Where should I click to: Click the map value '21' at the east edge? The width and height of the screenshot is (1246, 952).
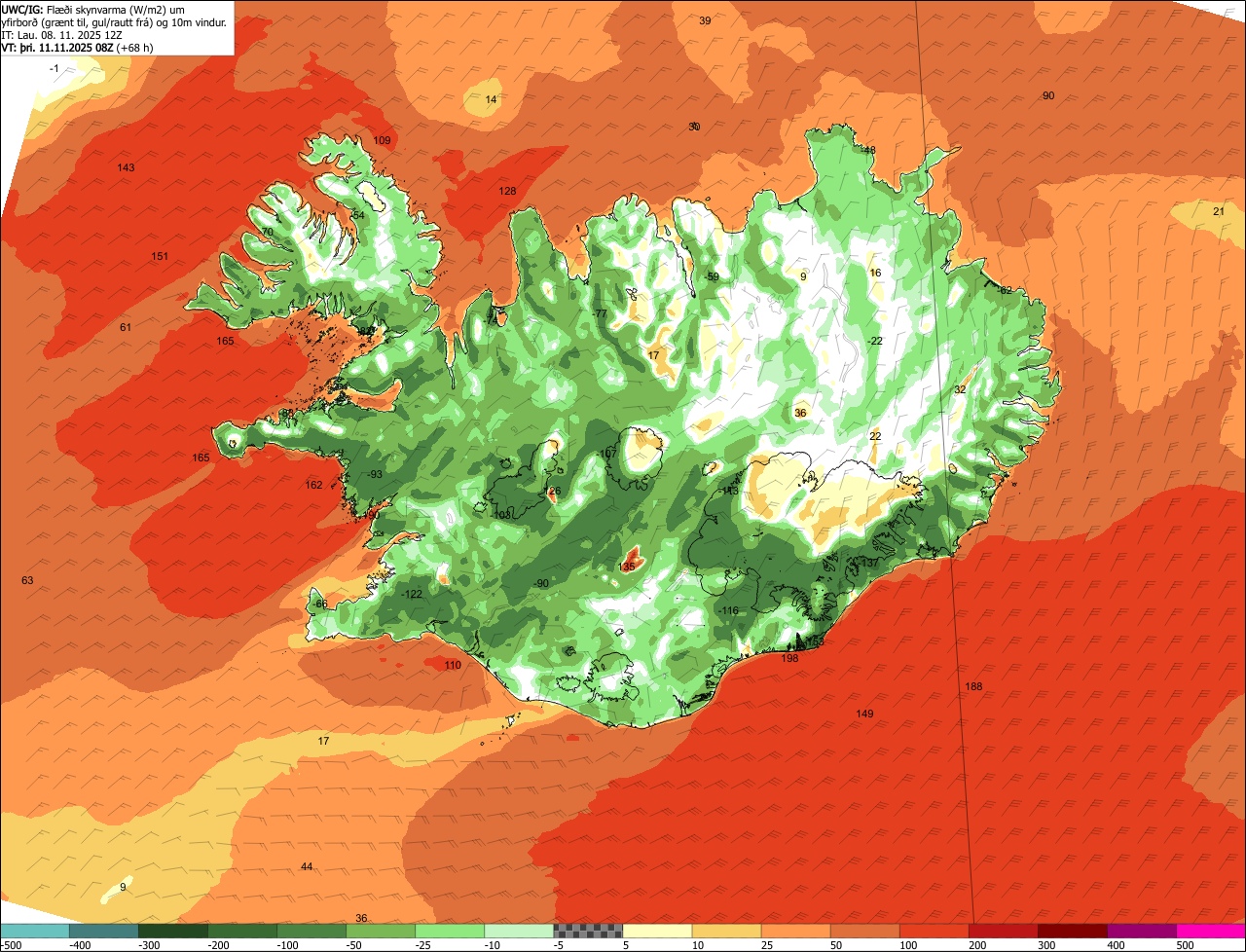pos(1219,212)
